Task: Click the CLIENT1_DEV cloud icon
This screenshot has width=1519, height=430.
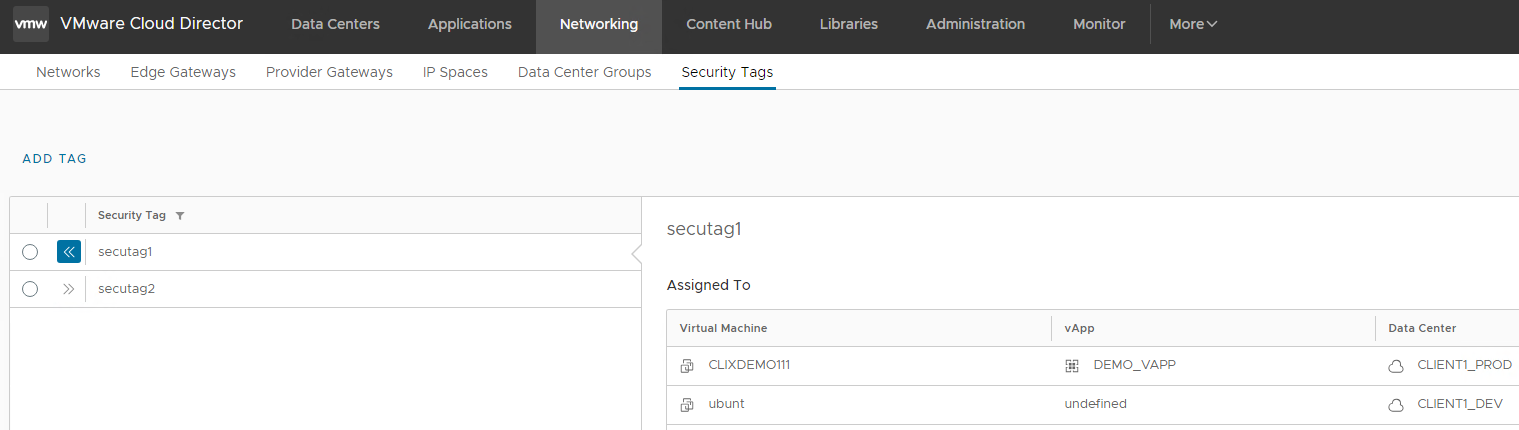Action: pos(1396,405)
